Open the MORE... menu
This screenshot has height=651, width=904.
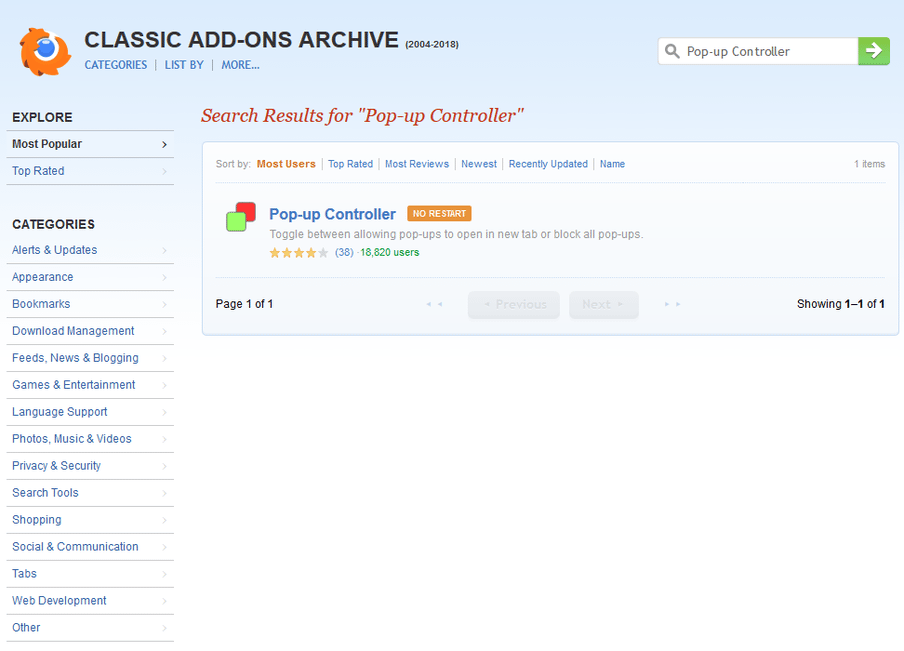coord(240,65)
